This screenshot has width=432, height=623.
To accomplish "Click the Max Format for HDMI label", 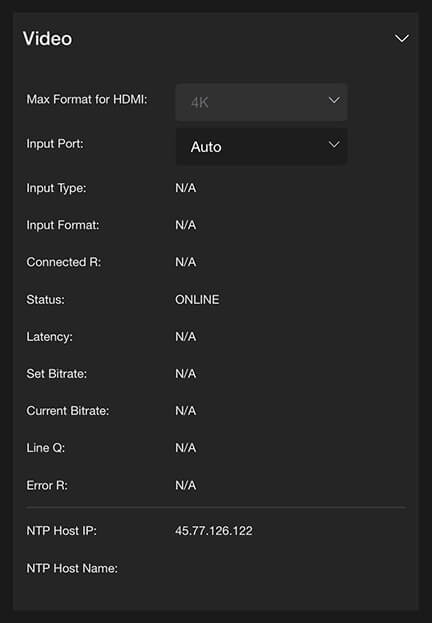I will (x=87, y=99).
